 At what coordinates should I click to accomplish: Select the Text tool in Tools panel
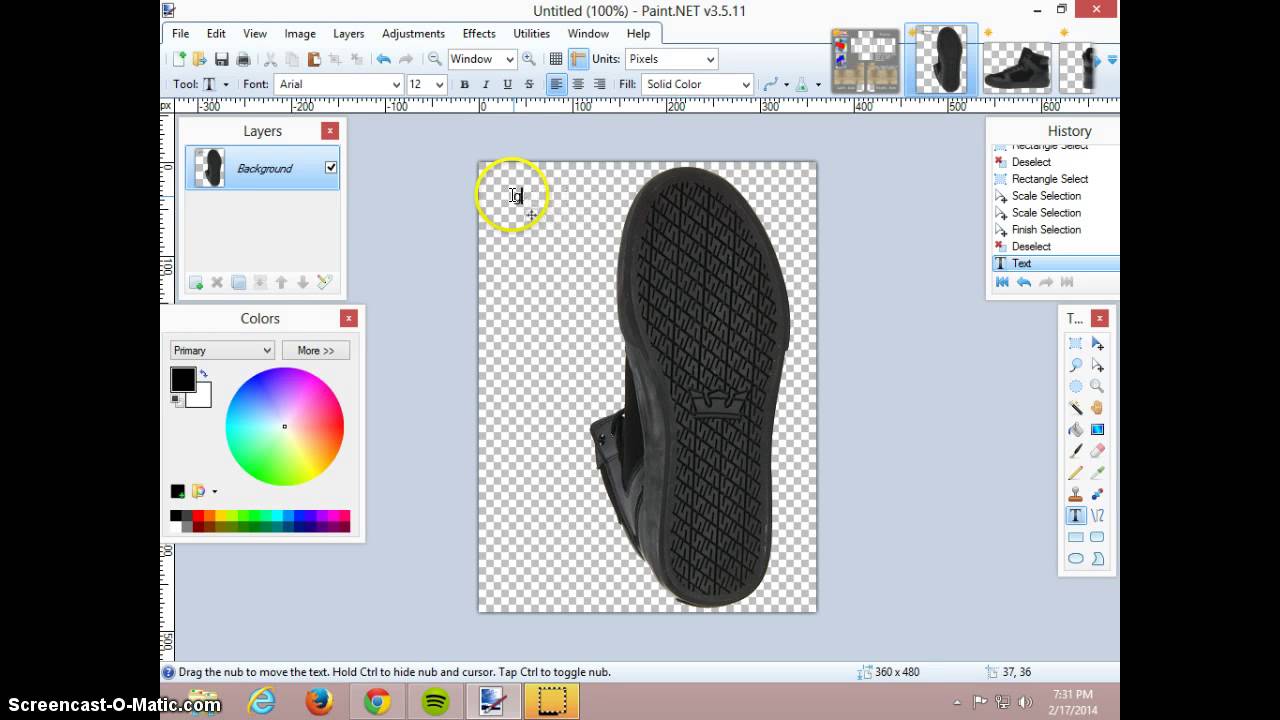tap(1076, 516)
